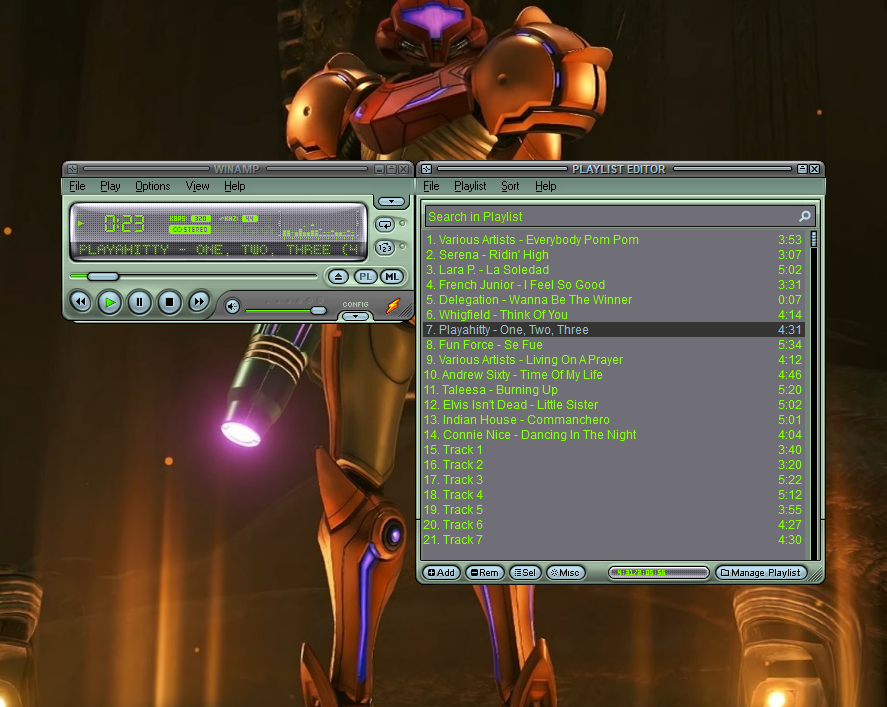This screenshot has width=887, height=707.
Task: Open Help menu in Winamp main window
Action: pyautogui.click(x=235, y=186)
